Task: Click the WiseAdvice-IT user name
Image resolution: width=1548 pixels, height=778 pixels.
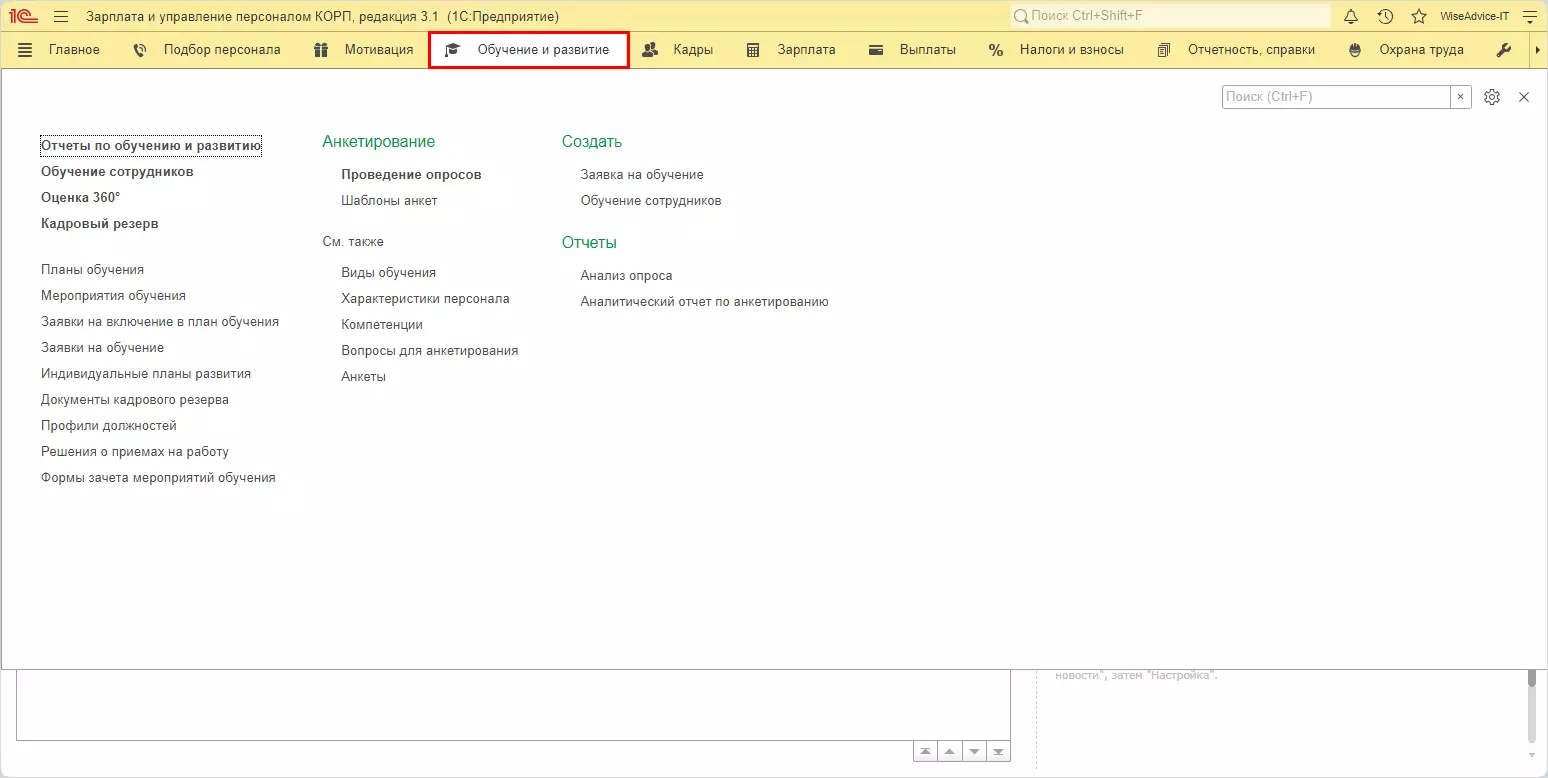Action: (1474, 16)
